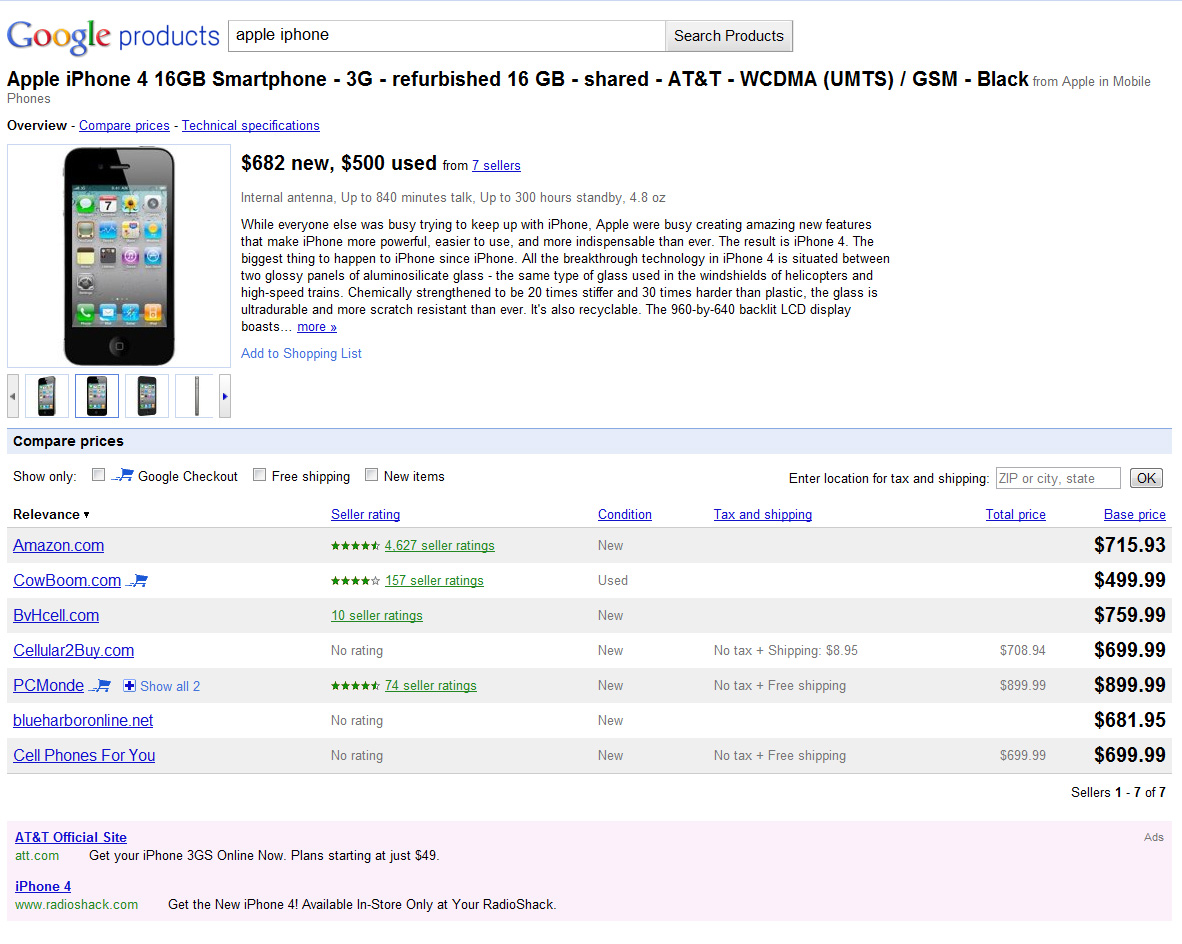1182x944 pixels.
Task: Click the Google products logo
Action: click(x=113, y=36)
